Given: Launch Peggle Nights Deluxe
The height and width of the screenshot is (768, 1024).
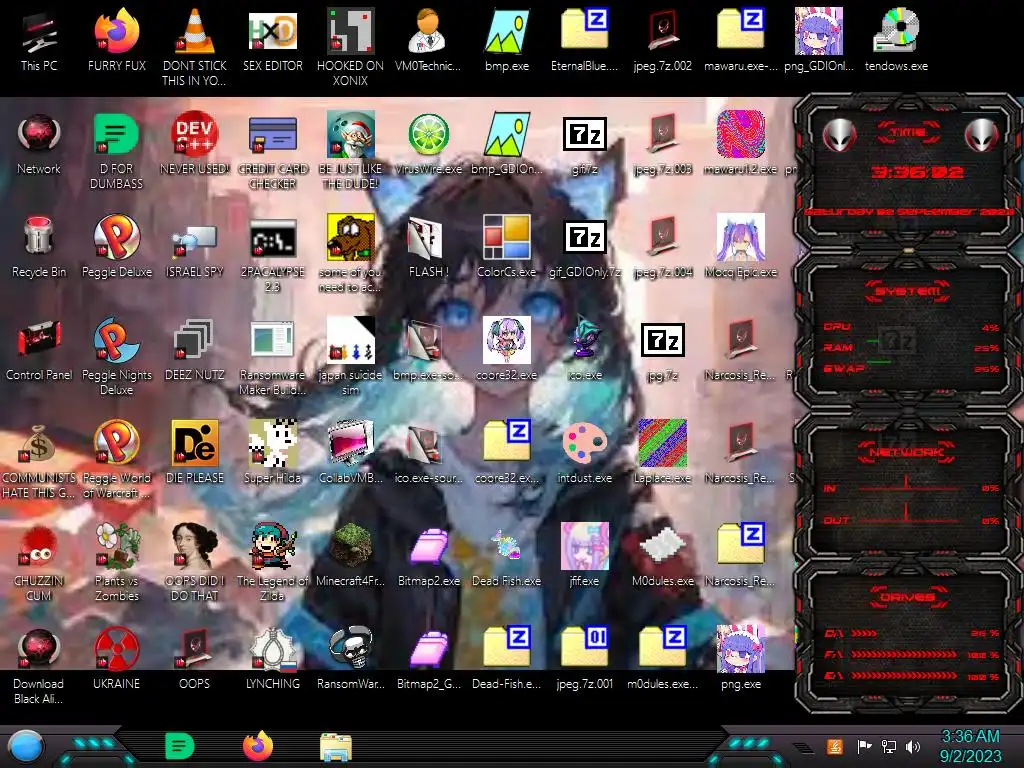Looking at the screenshot, I should point(117,357).
